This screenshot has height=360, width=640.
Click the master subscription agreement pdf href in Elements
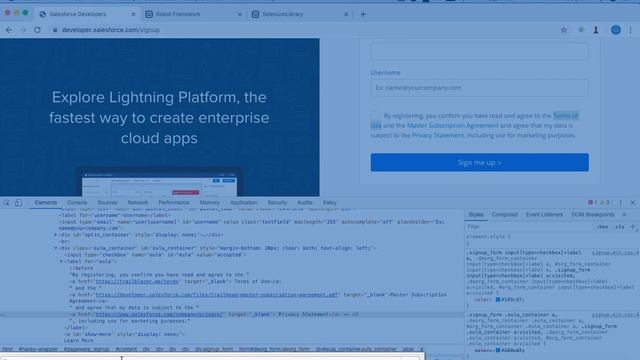point(217,295)
